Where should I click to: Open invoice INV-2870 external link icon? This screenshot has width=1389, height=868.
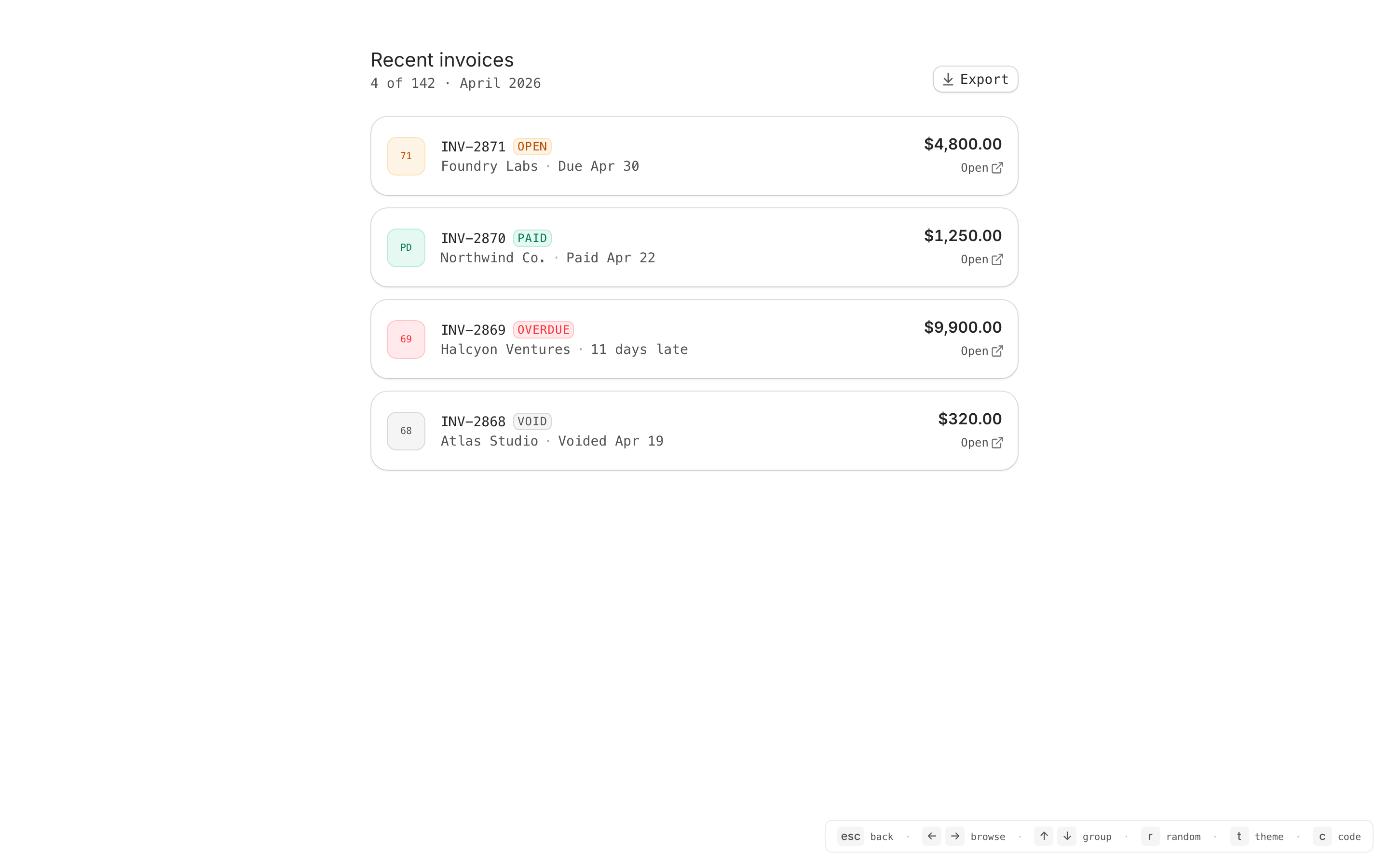click(x=997, y=259)
